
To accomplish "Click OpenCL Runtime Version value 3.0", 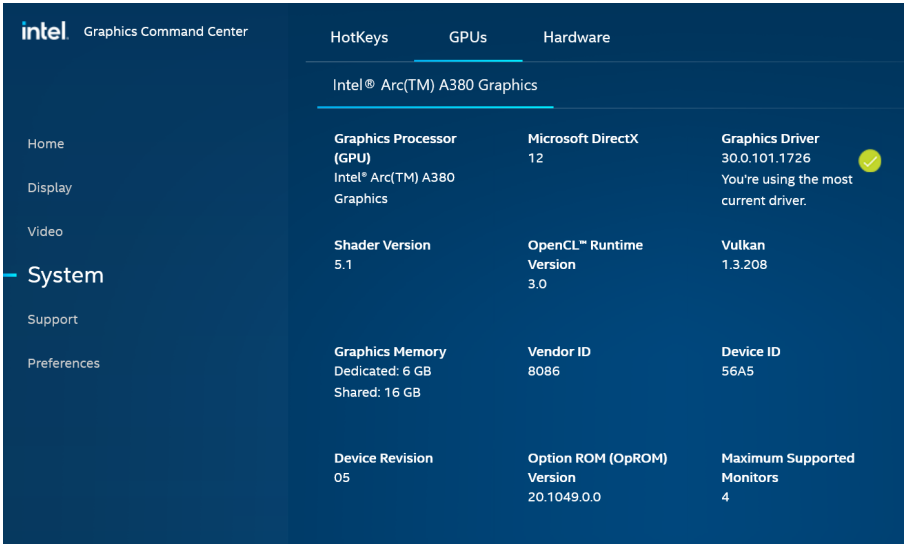I will point(537,284).
